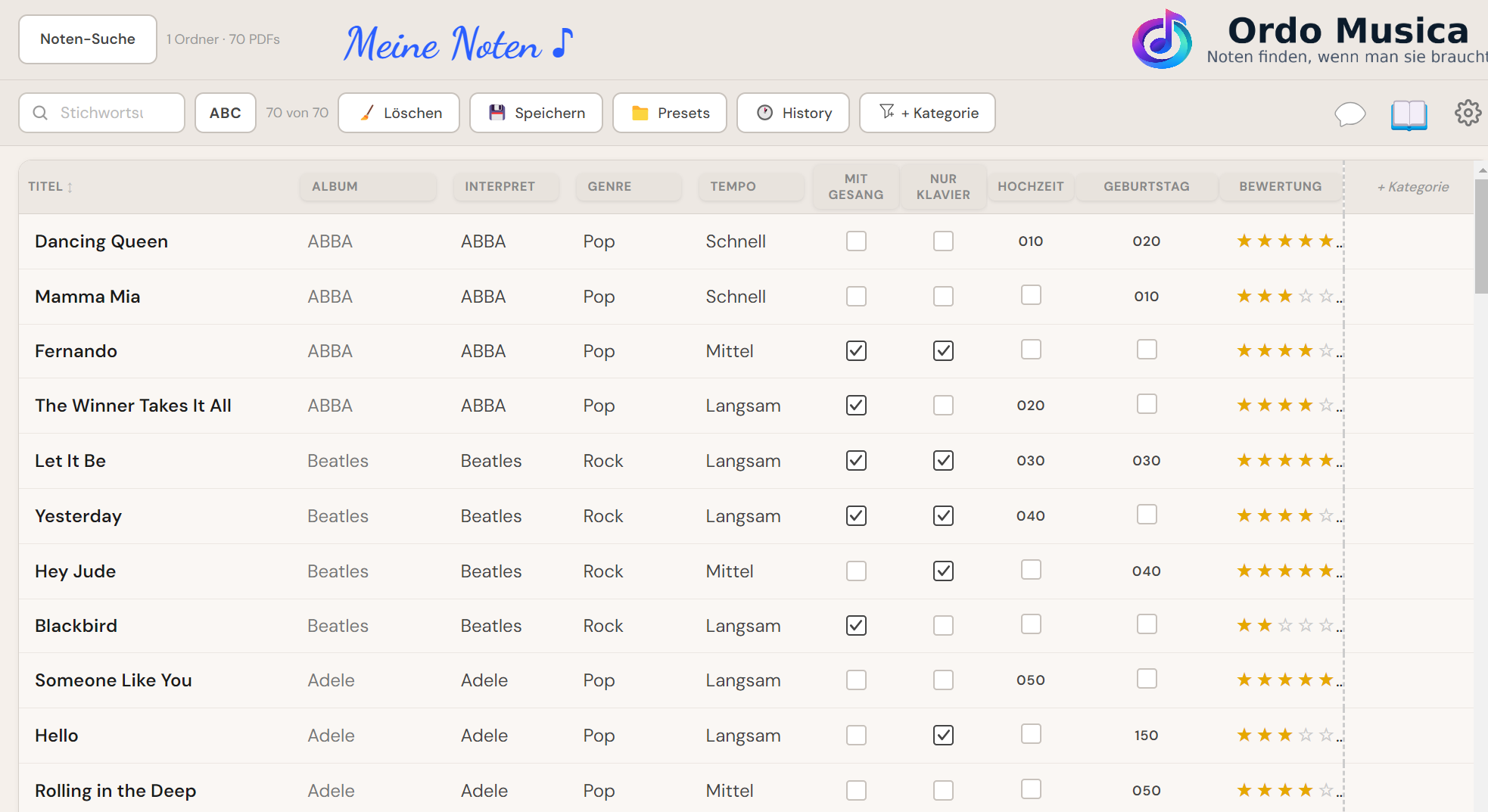The image size is (1488, 812).
Task: Click the Stichwortsuche search field
Action: coord(102,113)
